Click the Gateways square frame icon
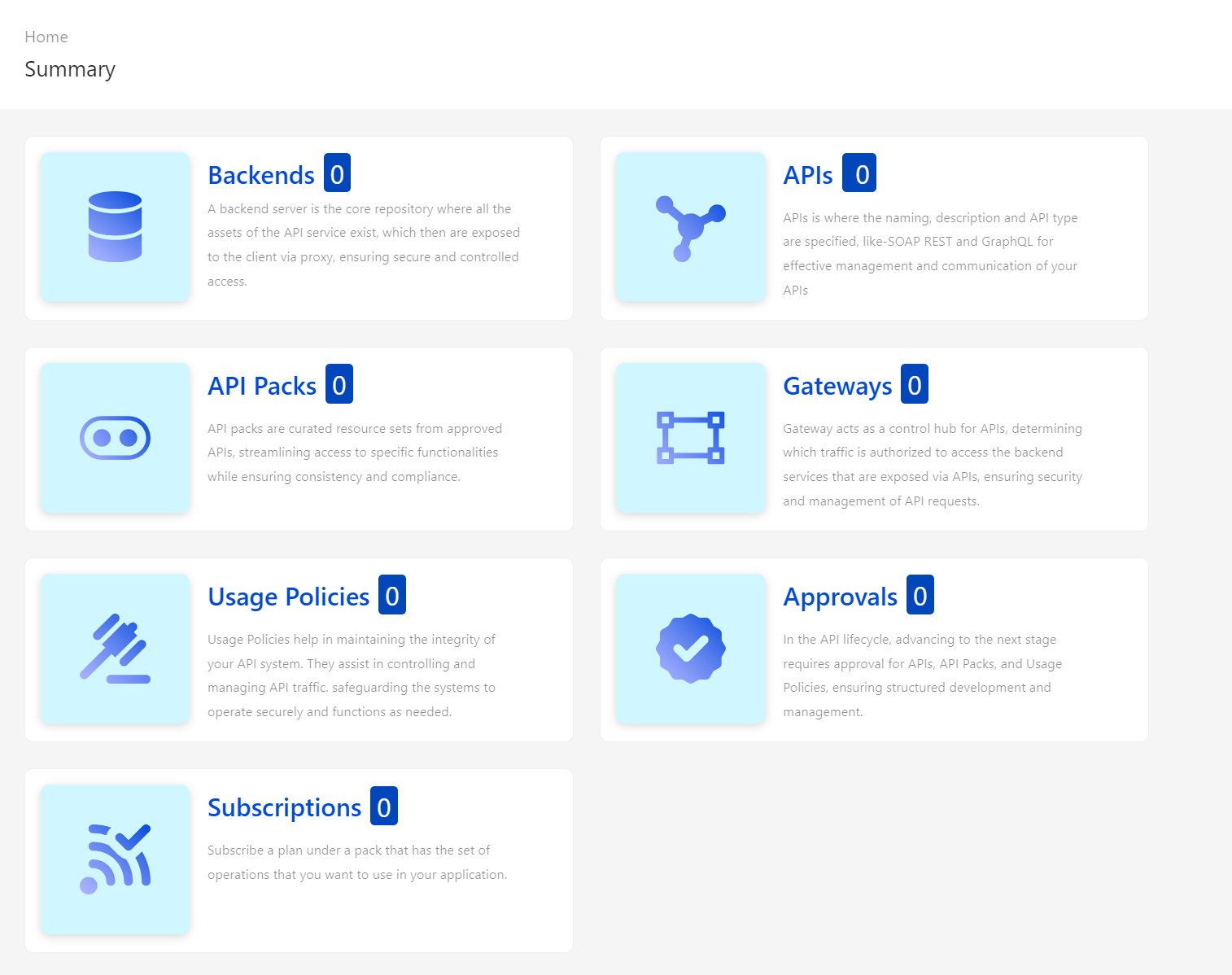Image resolution: width=1232 pixels, height=975 pixels. point(690,438)
